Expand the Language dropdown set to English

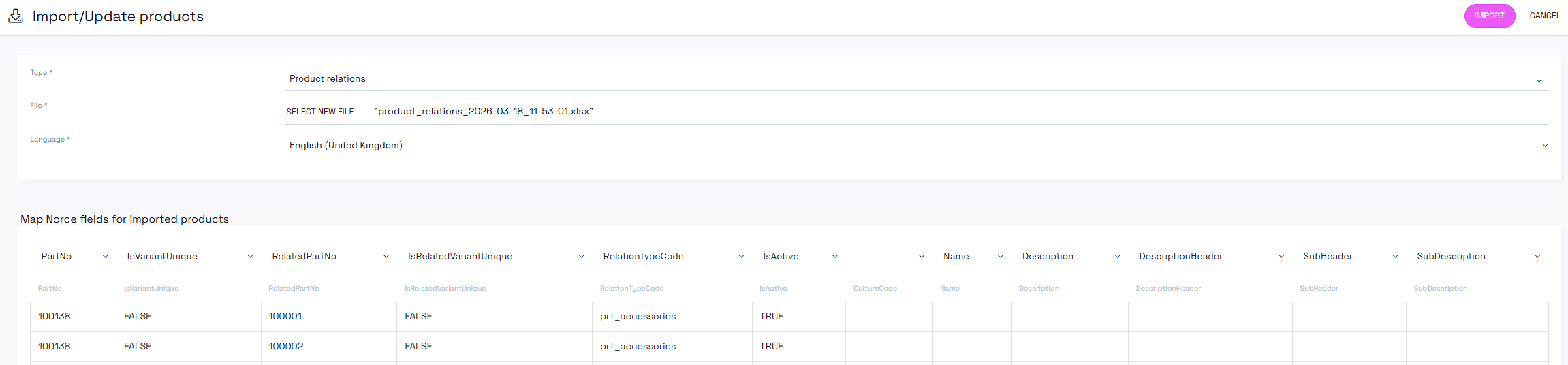pos(916,146)
